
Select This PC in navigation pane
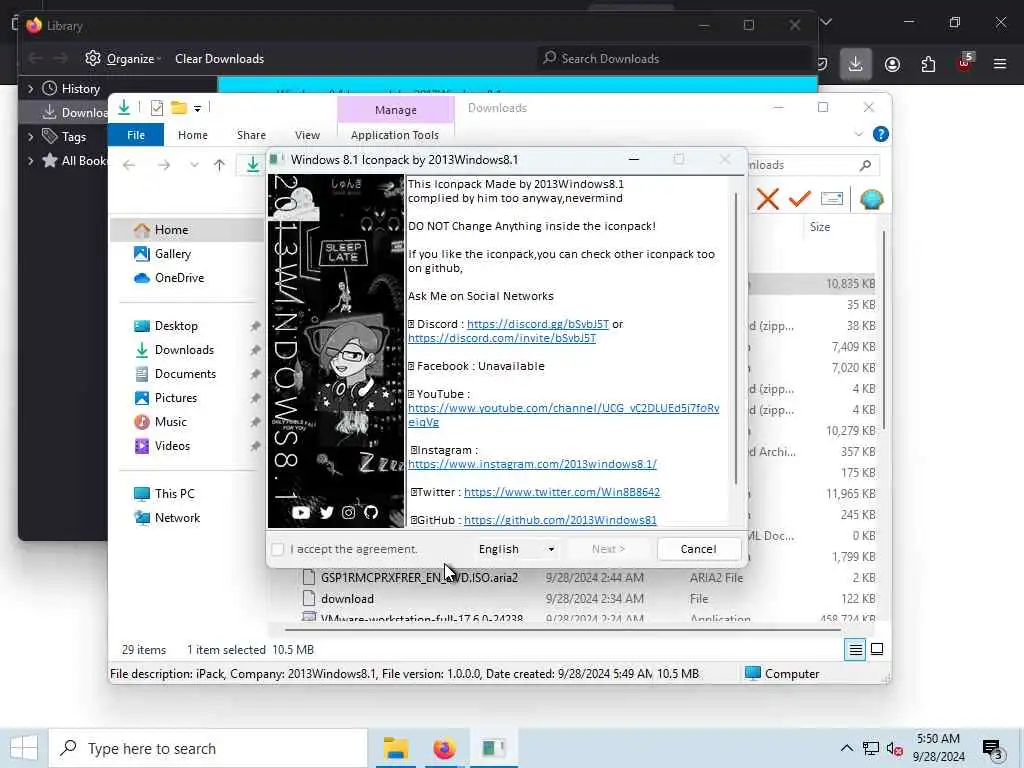click(x=174, y=494)
